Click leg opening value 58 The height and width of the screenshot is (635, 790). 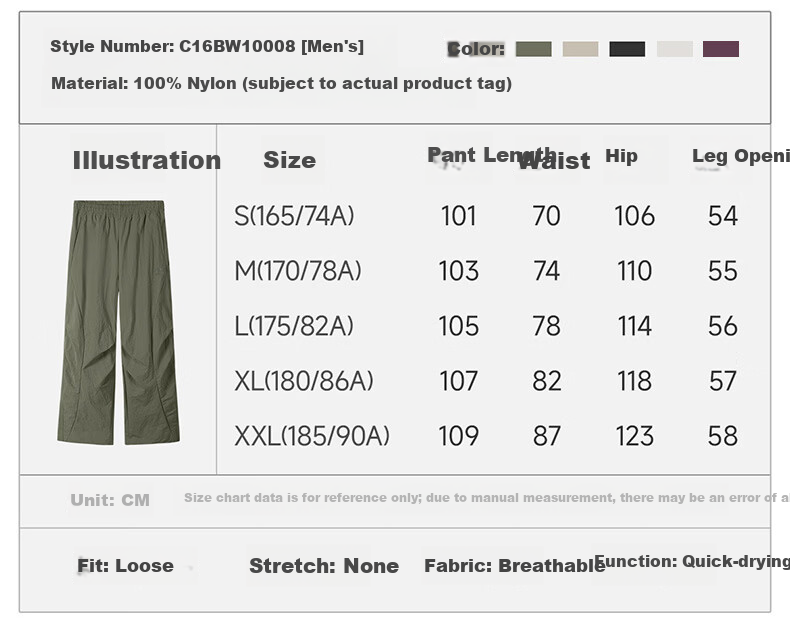(x=723, y=435)
